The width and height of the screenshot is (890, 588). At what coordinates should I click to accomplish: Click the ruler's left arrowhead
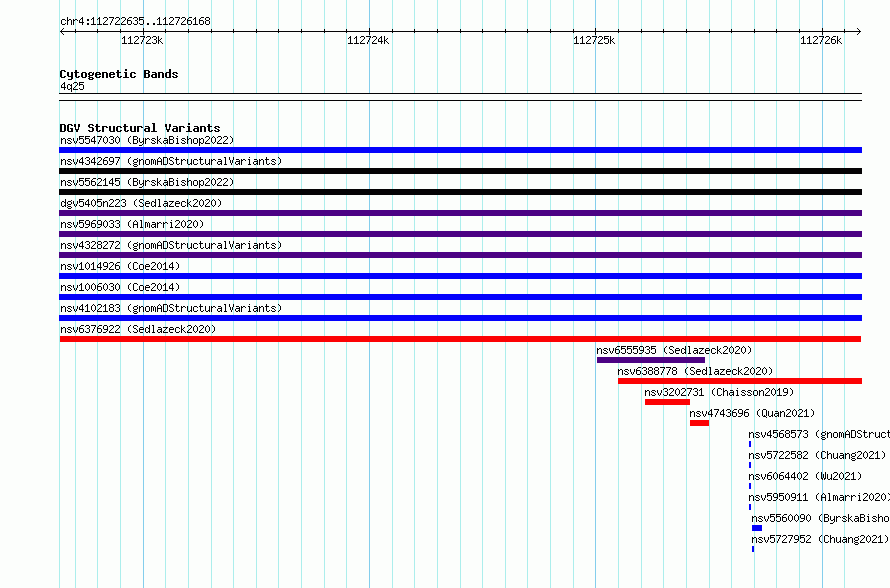click(62, 32)
